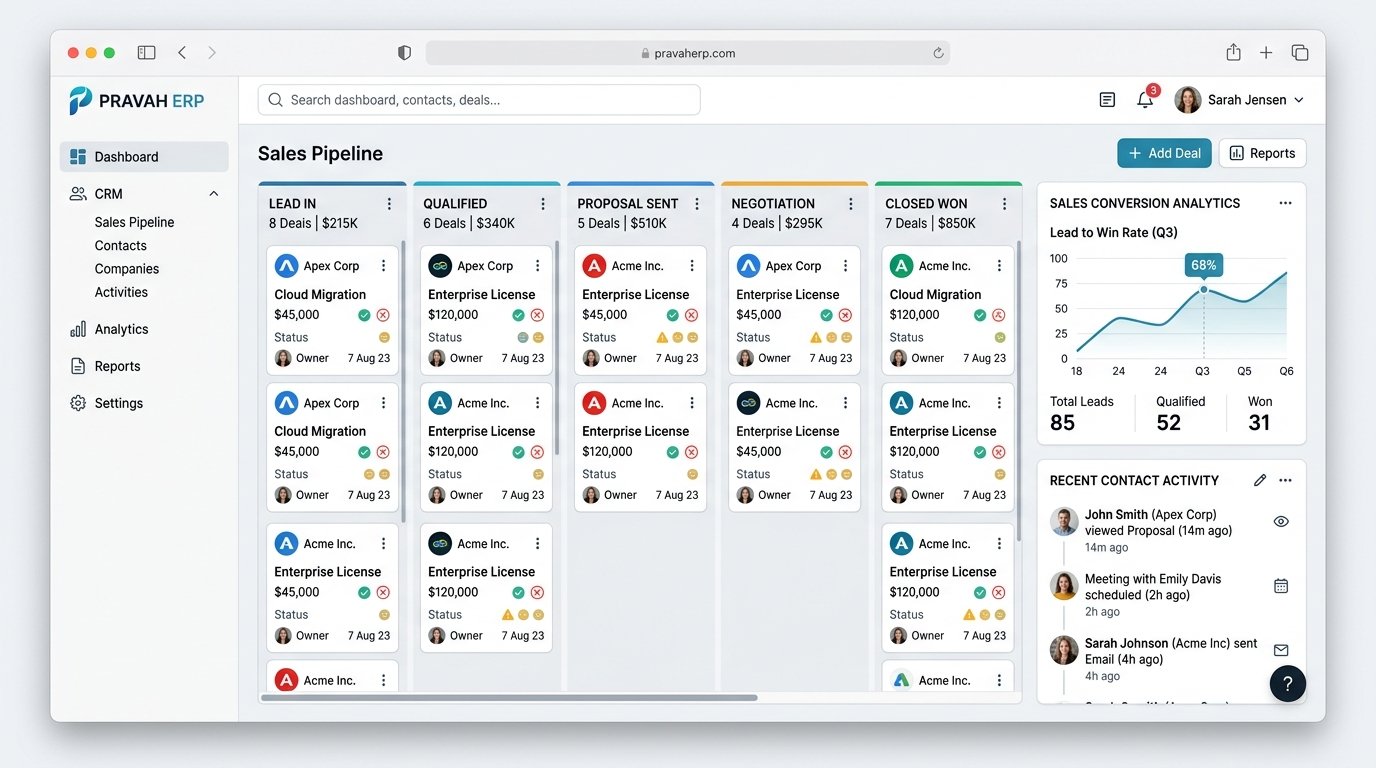Click the horizontal pipeline scrollbar

[x=509, y=697]
